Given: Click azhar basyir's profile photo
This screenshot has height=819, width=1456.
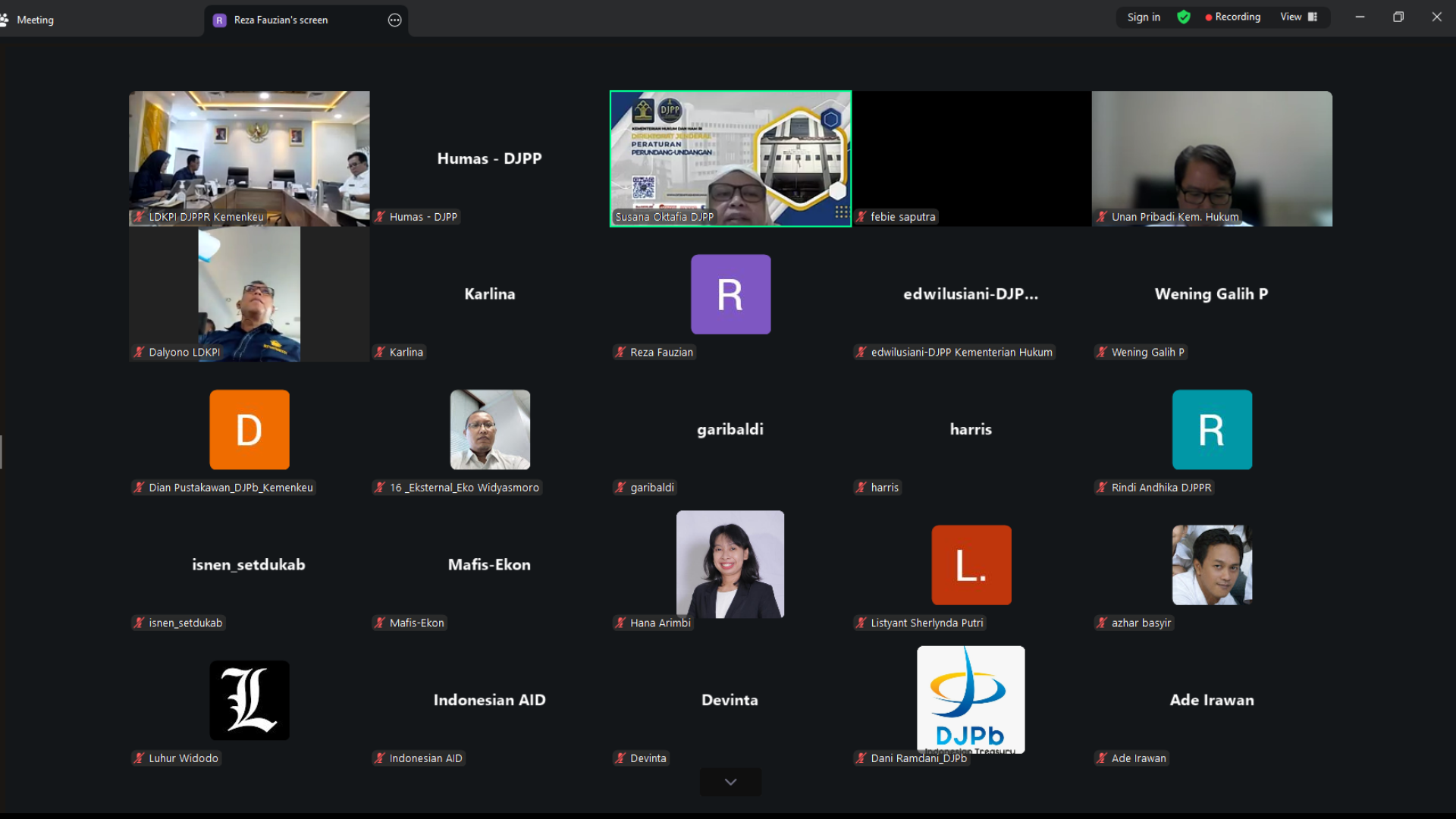Looking at the screenshot, I should (x=1211, y=565).
